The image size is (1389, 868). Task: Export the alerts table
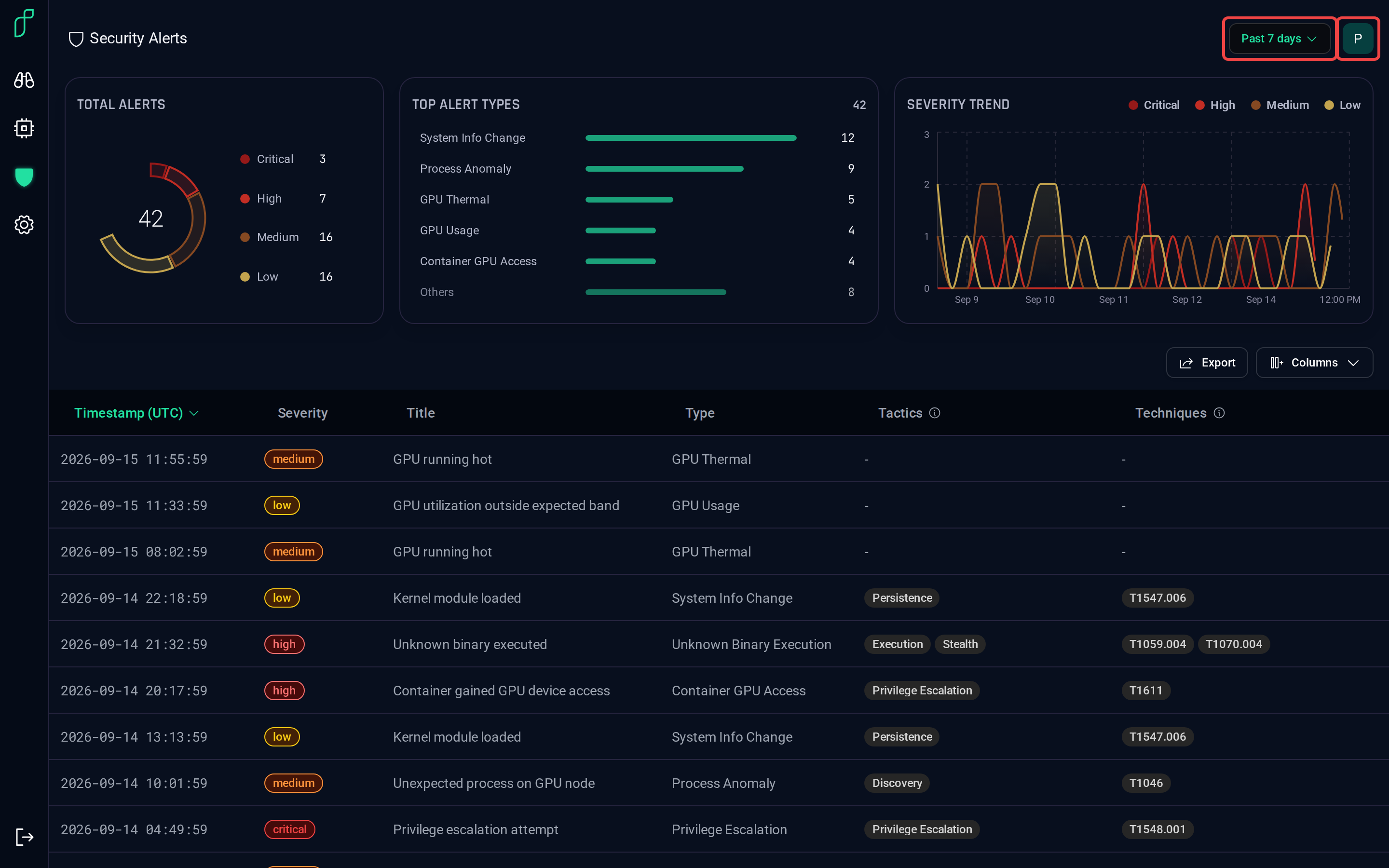tap(1207, 363)
